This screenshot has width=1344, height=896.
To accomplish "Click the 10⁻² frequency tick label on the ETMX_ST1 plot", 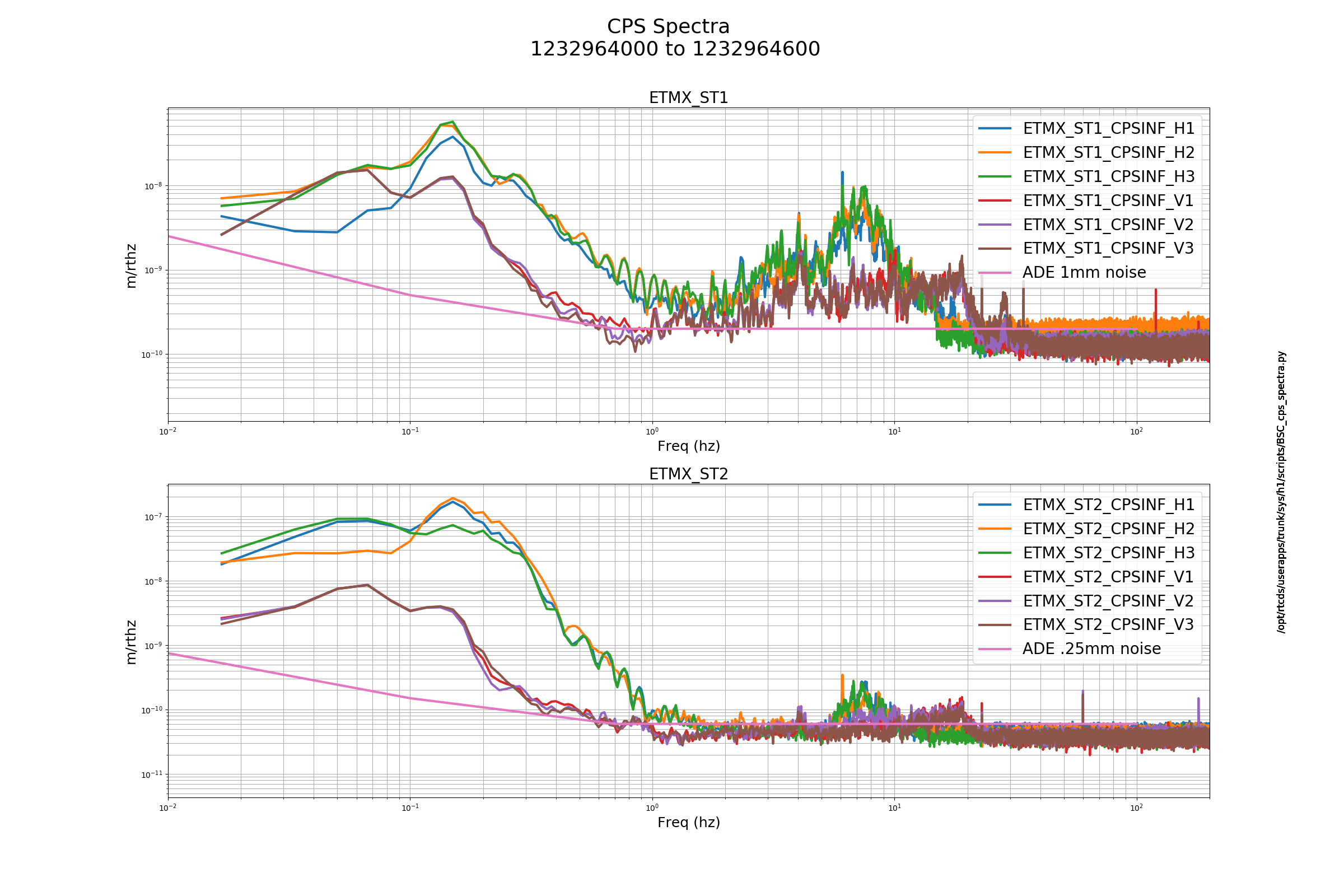I will [168, 431].
